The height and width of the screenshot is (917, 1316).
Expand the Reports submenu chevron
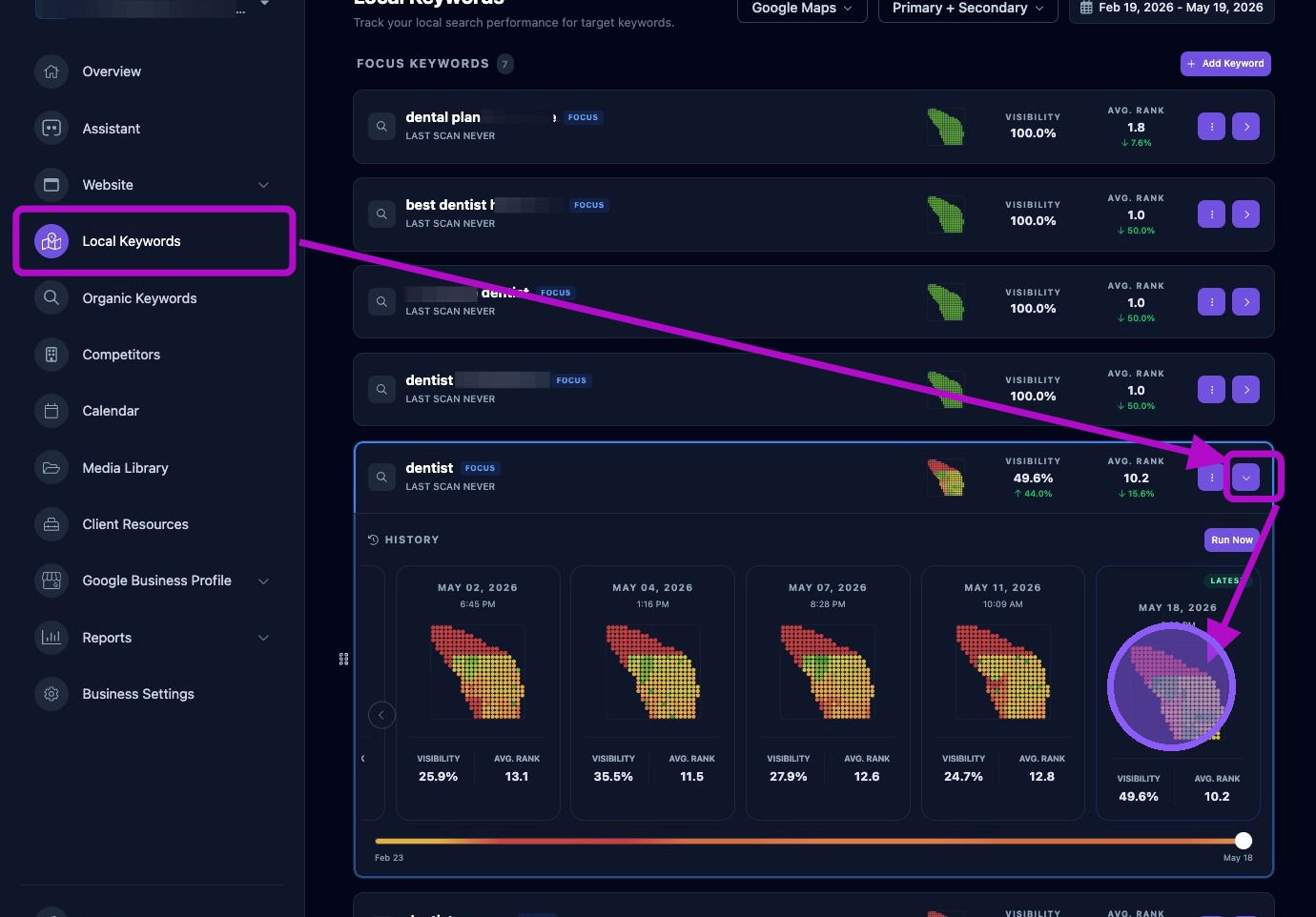point(264,638)
